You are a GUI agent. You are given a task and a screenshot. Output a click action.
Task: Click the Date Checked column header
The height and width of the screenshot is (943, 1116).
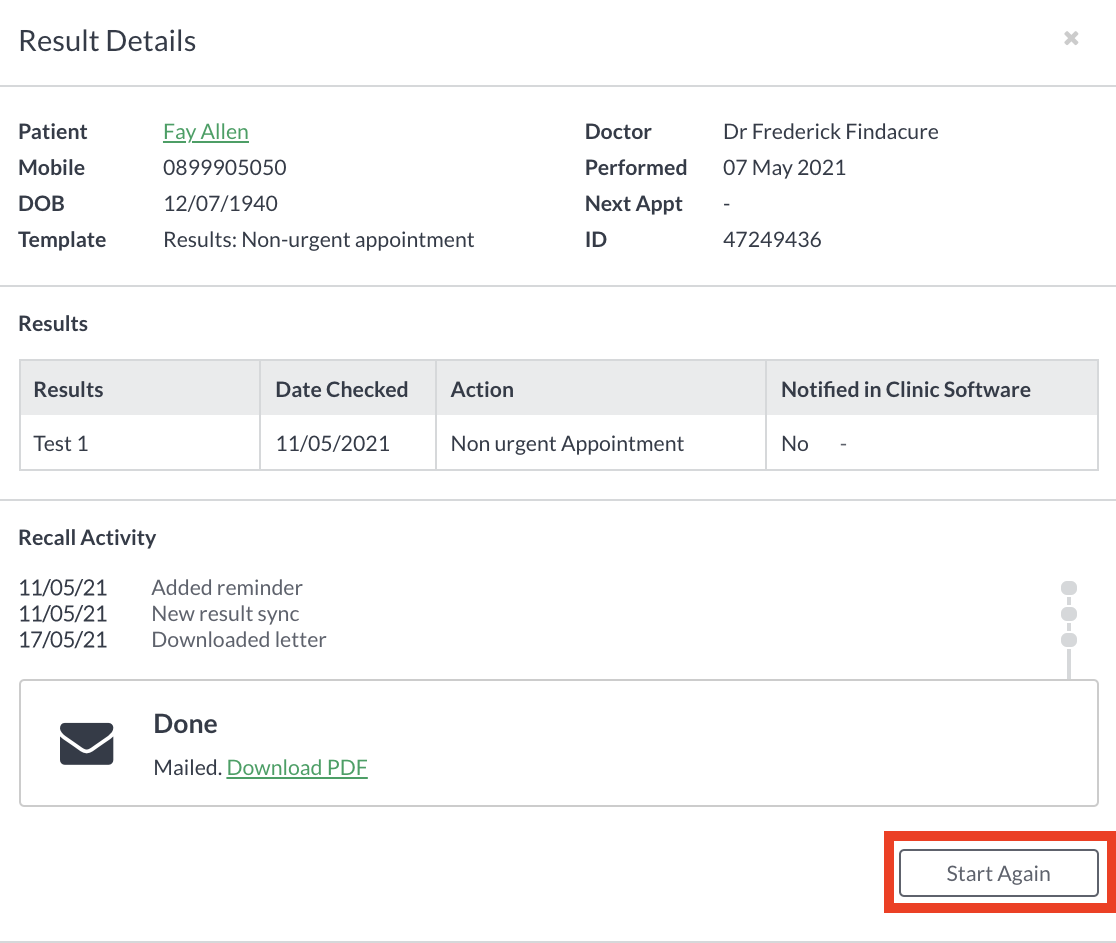point(348,389)
